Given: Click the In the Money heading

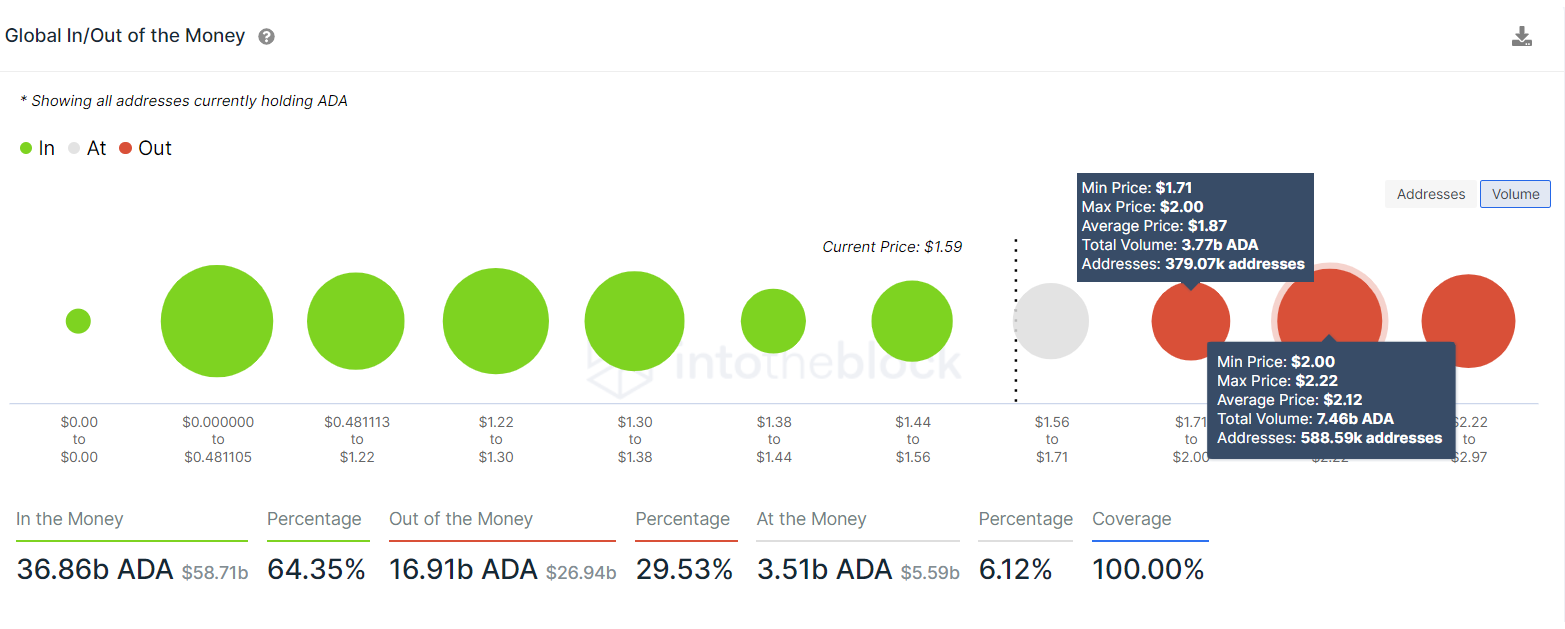Looking at the screenshot, I should point(70,519).
